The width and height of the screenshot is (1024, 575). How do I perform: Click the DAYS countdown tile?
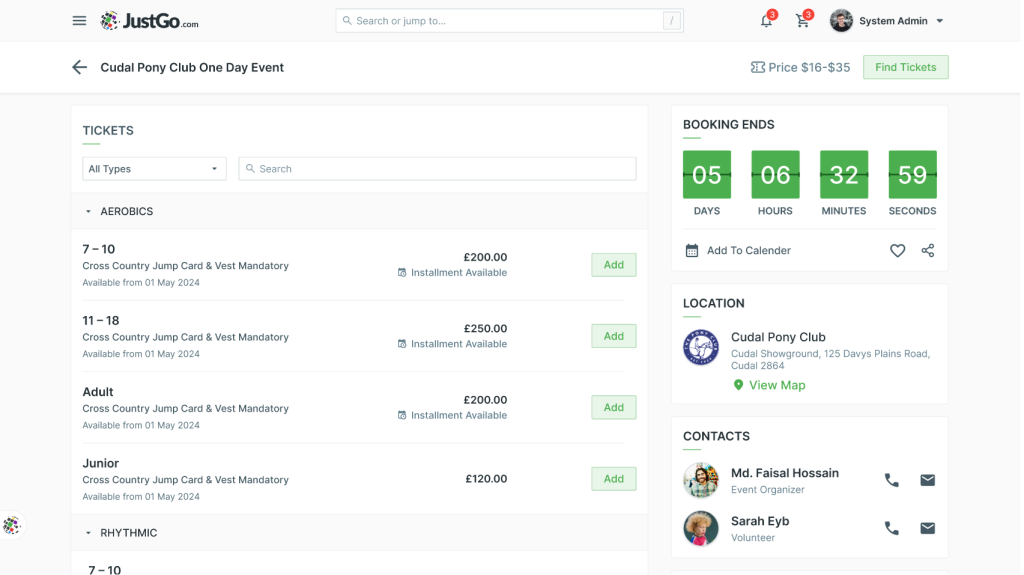(x=707, y=174)
